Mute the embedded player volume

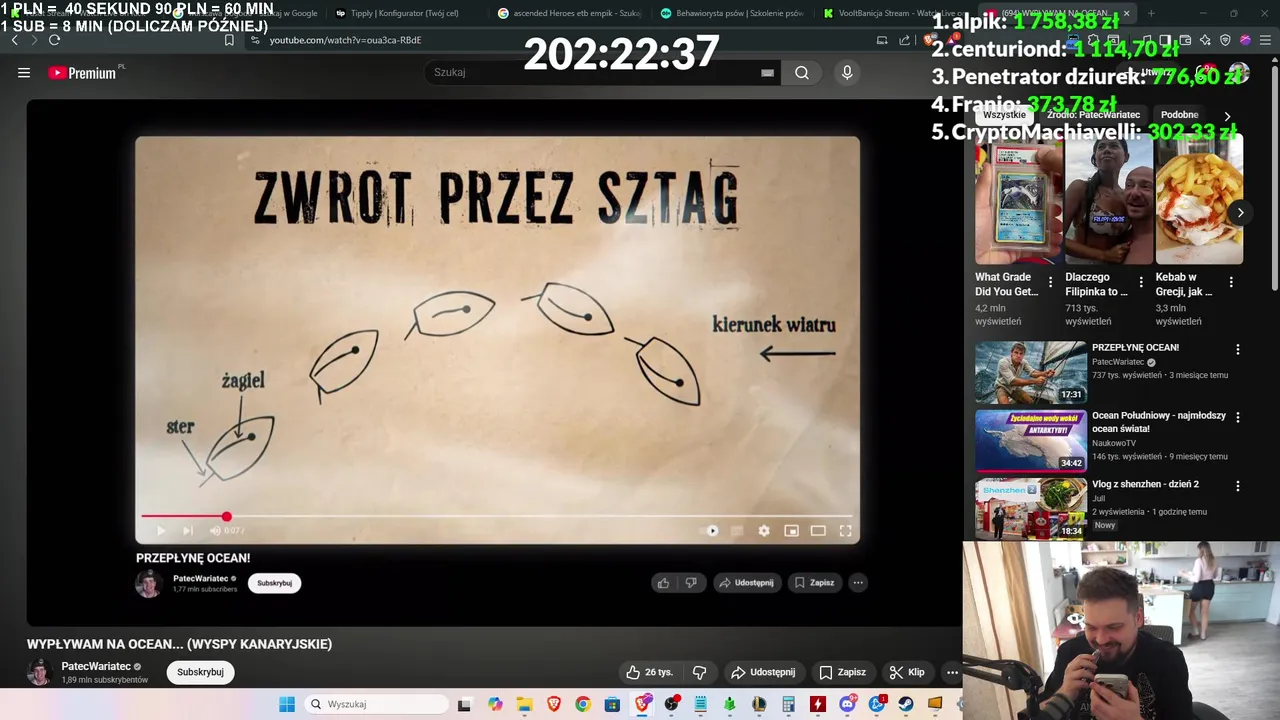(214, 531)
